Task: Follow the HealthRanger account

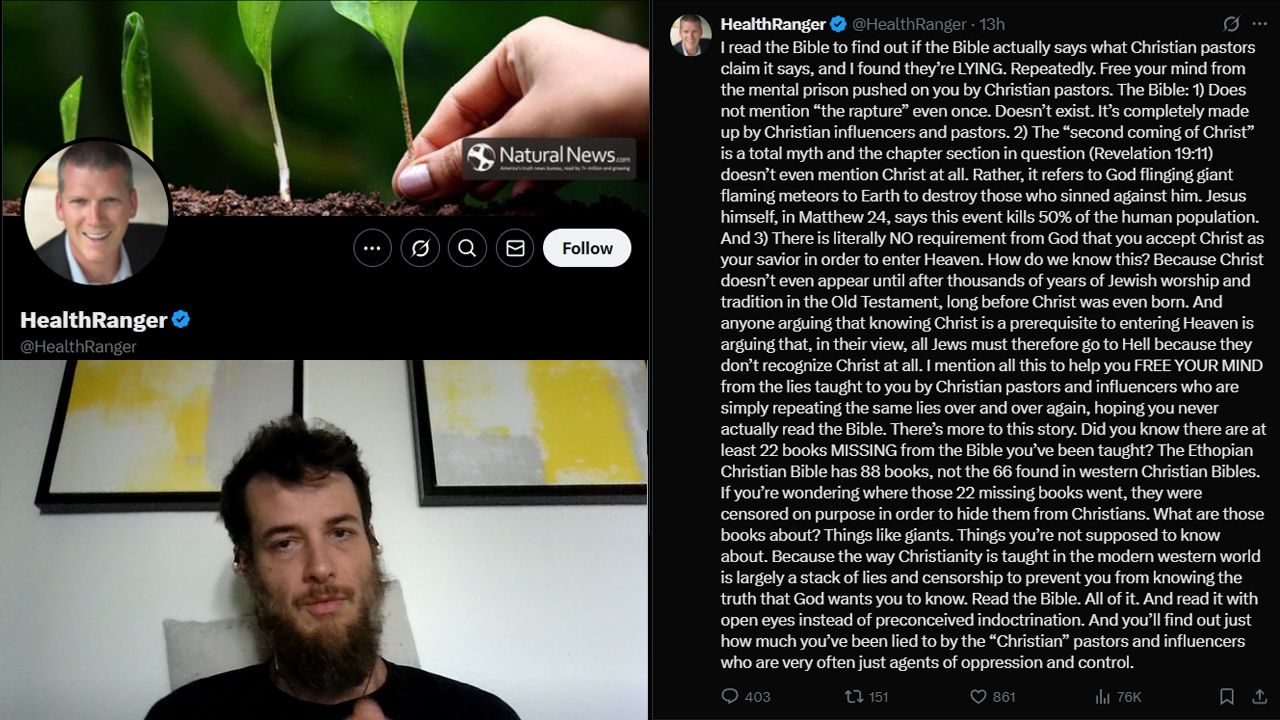Action: (587, 248)
